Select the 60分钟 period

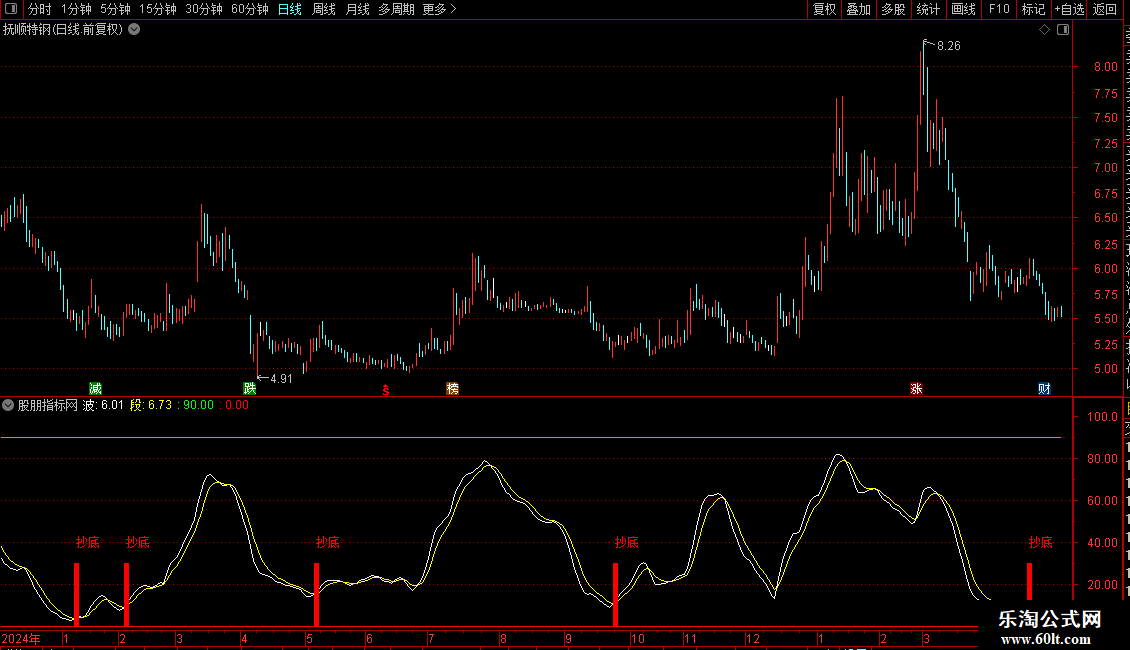pyautogui.click(x=249, y=9)
